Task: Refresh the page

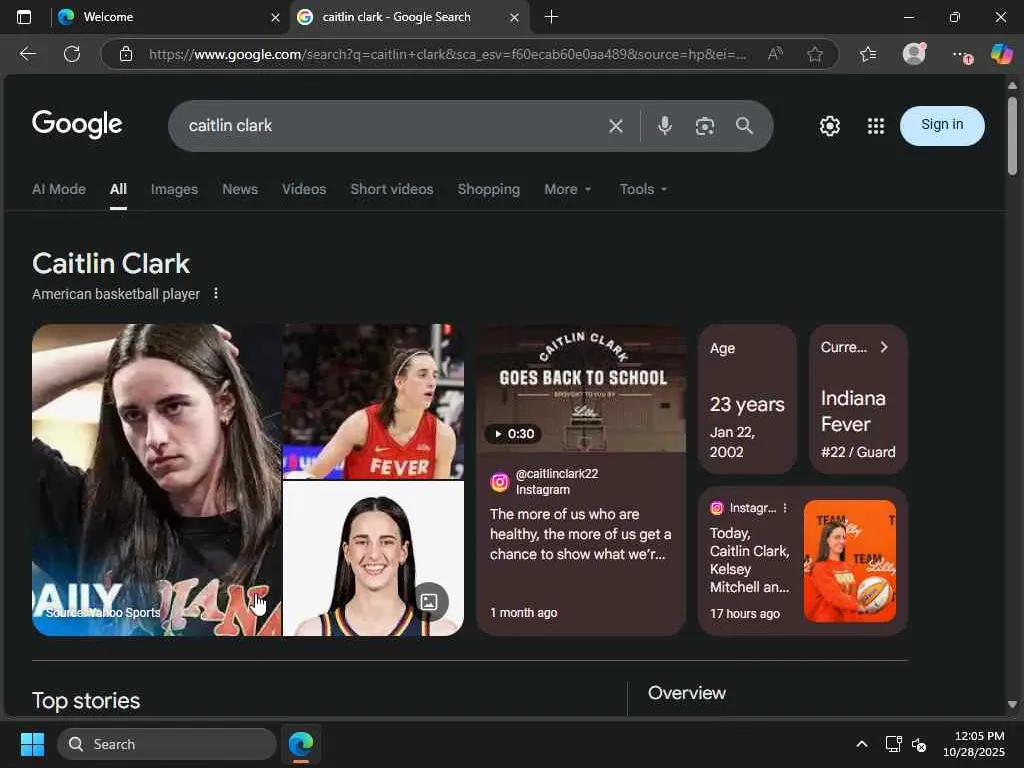Action: [72, 54]
